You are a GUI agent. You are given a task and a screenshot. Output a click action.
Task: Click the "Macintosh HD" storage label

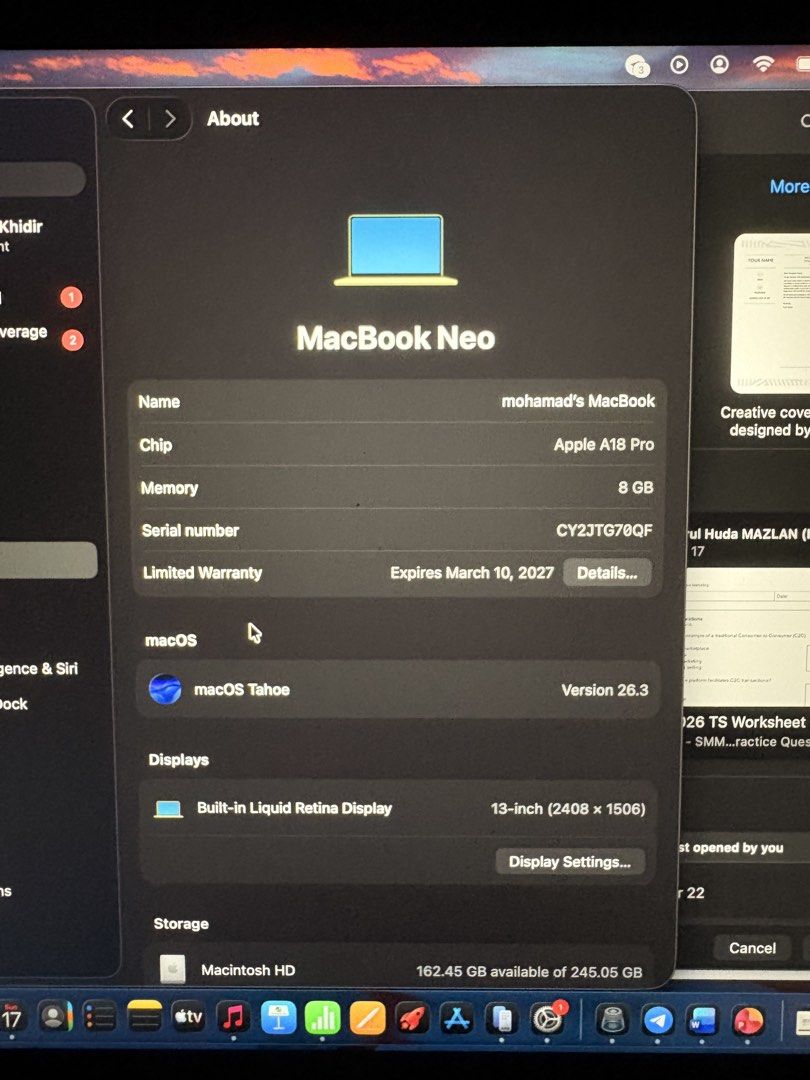coord(248,970)
